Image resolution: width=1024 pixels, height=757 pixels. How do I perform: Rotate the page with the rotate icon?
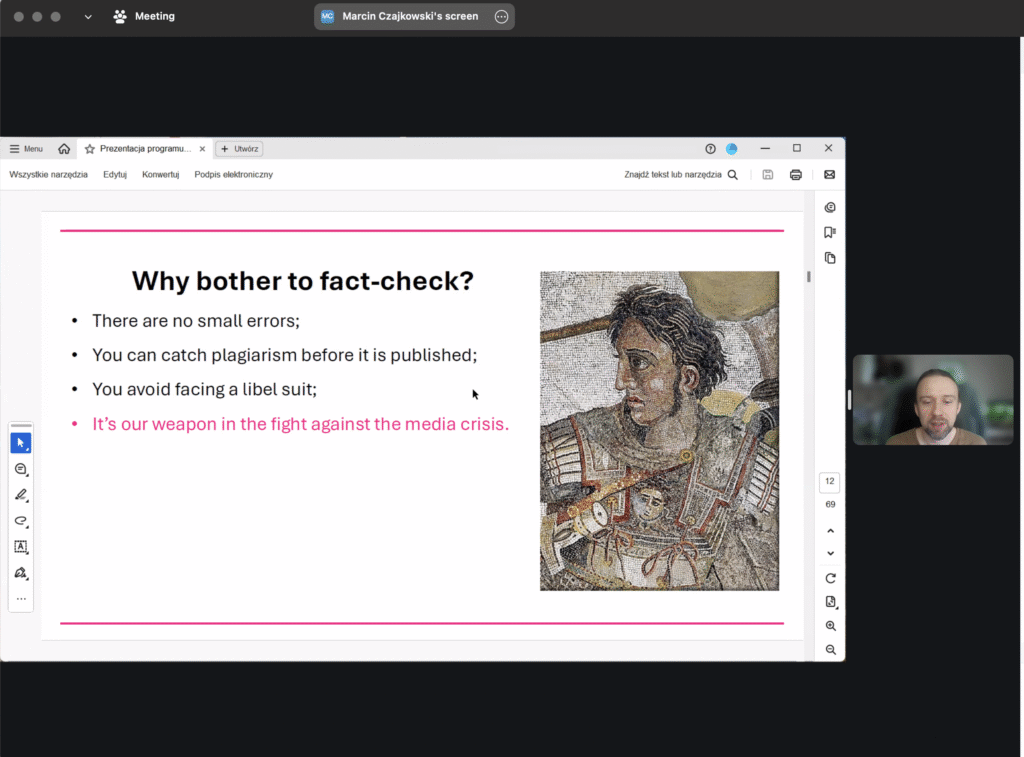830,579
